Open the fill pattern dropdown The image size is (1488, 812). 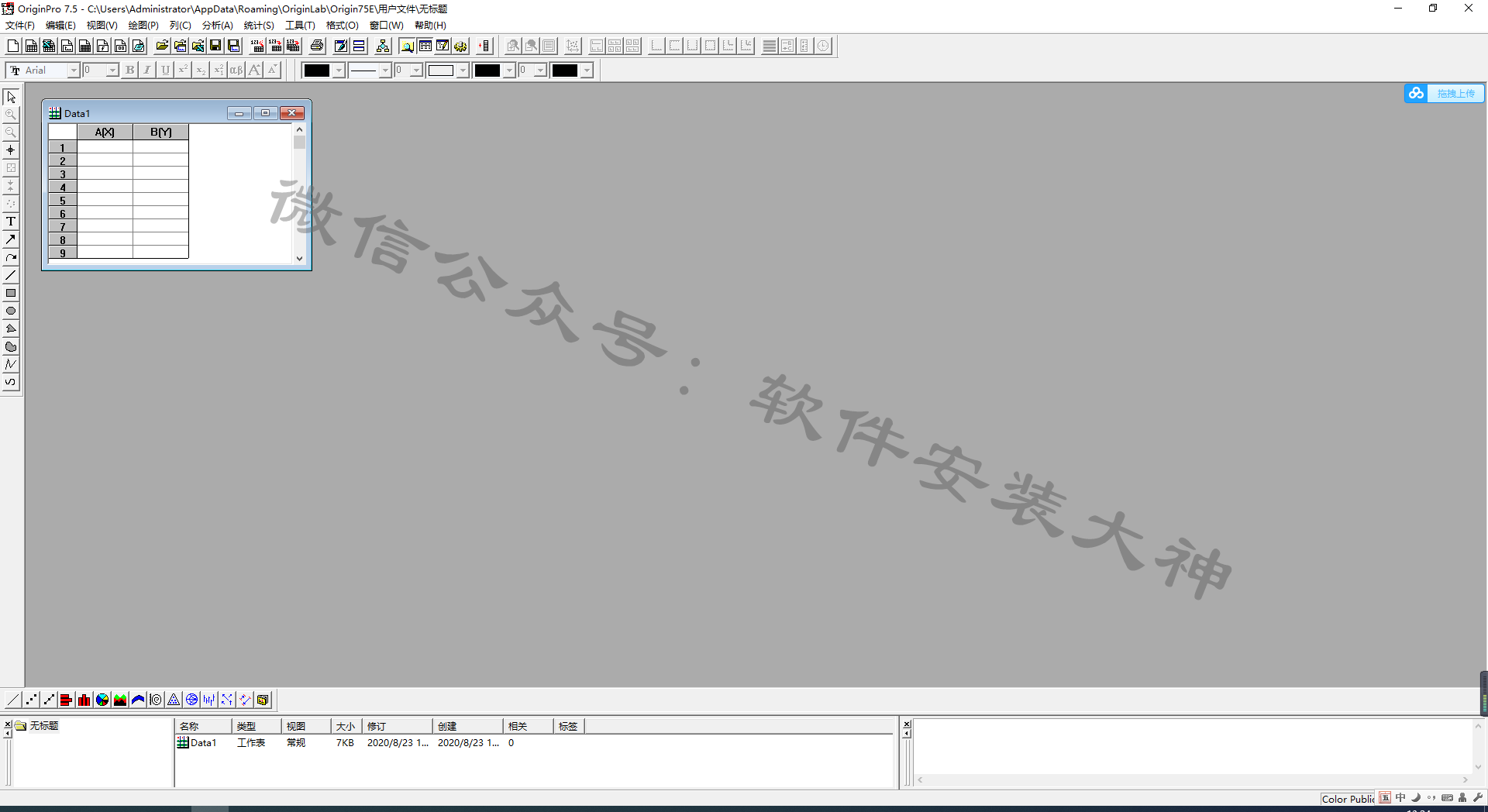463,71
